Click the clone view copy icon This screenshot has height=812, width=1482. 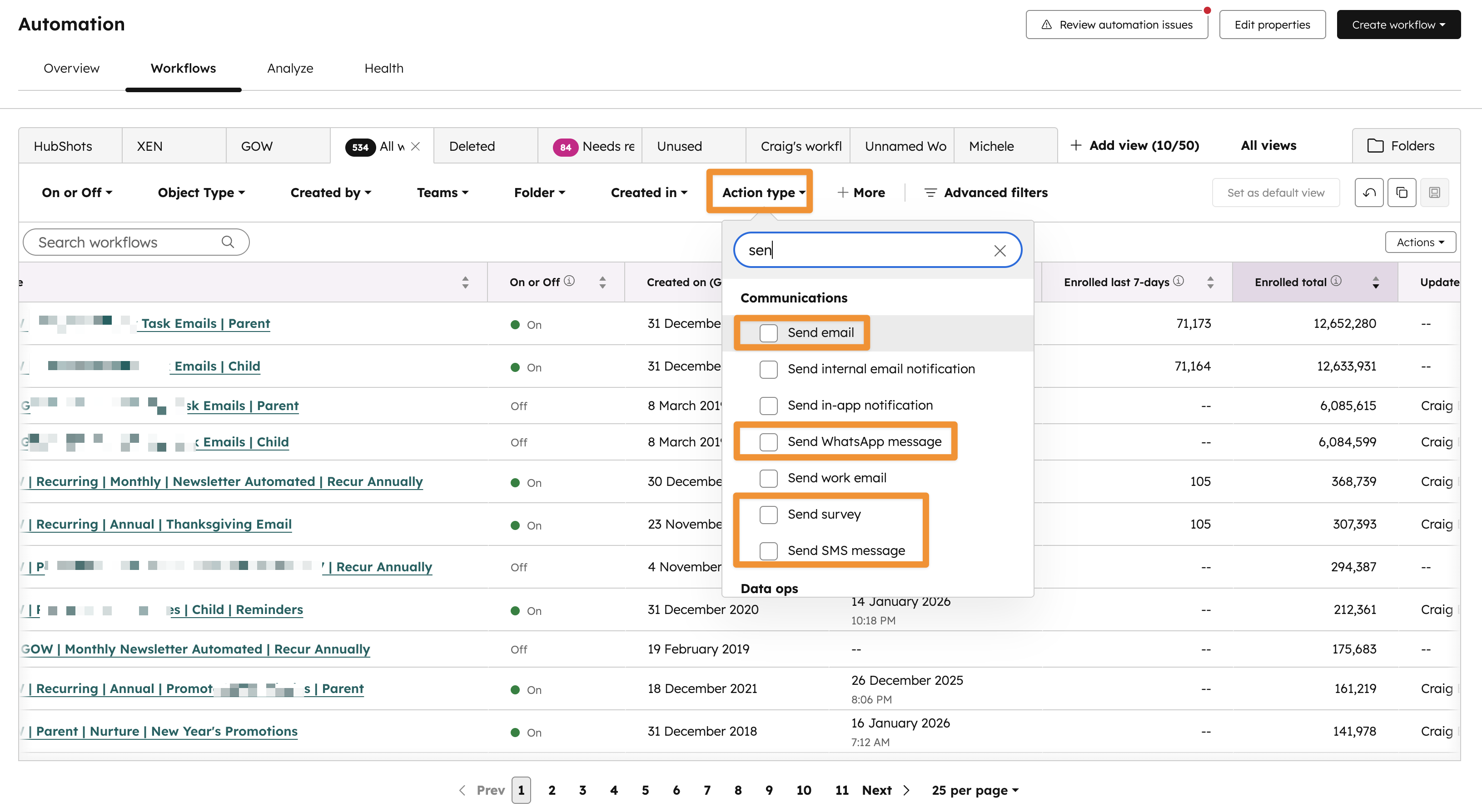[x=1402, y=193]
